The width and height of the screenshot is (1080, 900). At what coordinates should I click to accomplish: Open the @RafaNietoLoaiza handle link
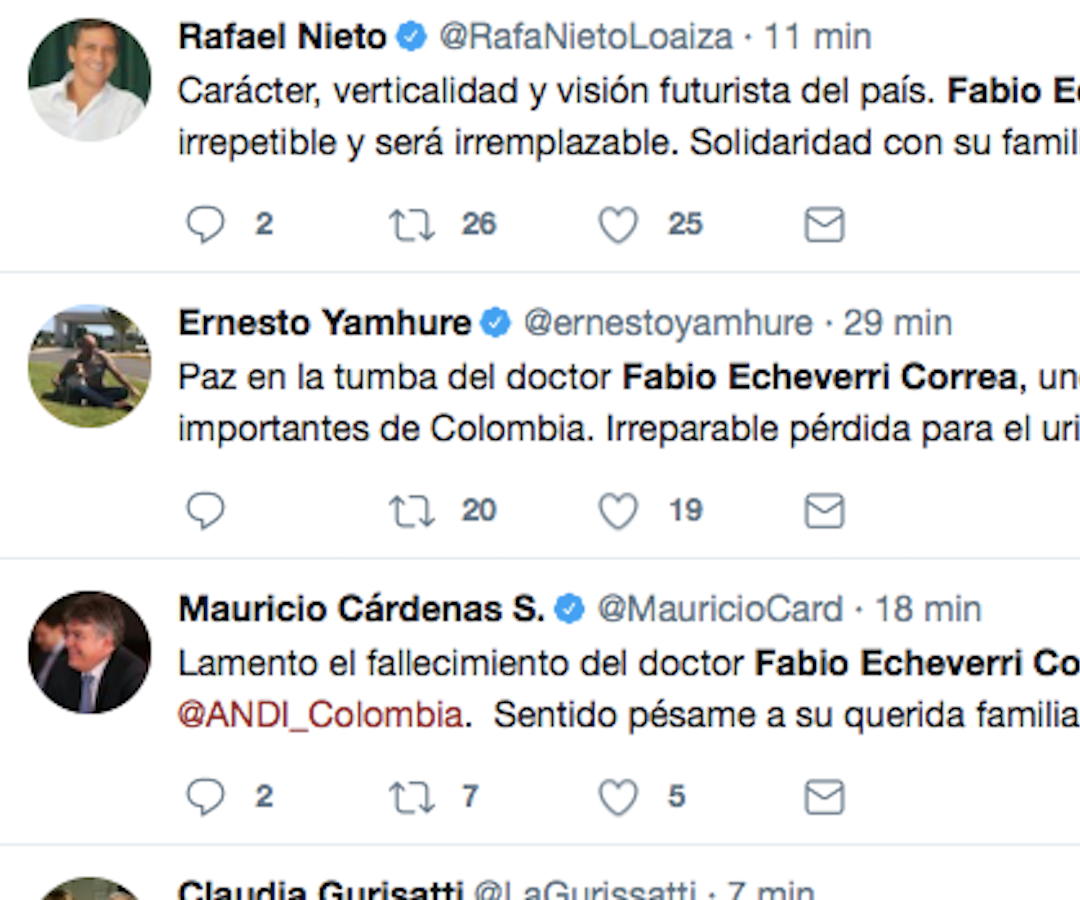coord(586,37)
